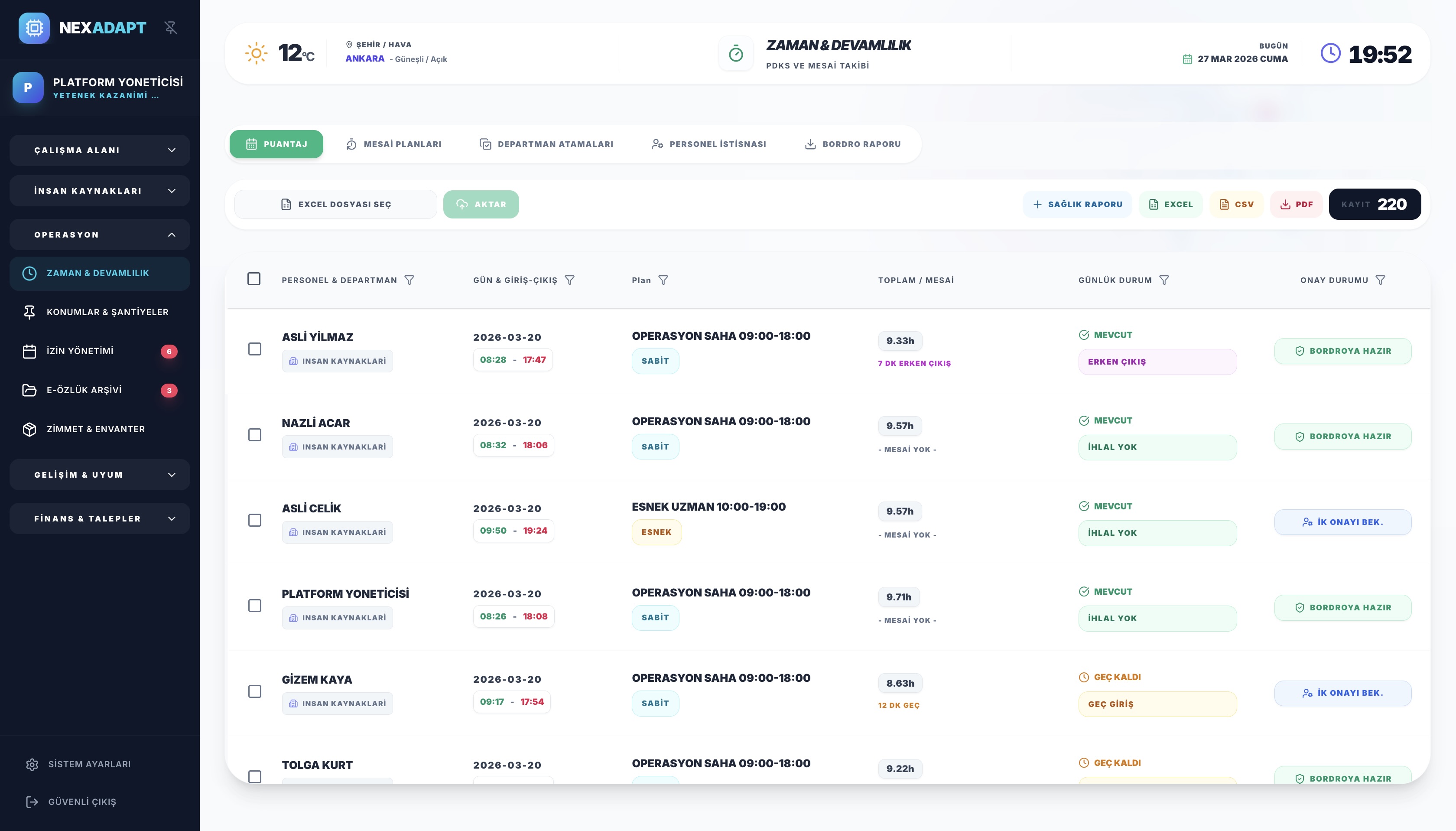
Task: Click the stopwatch icon beside Zaman & Devamlılık title
Action: pos(736,54)
